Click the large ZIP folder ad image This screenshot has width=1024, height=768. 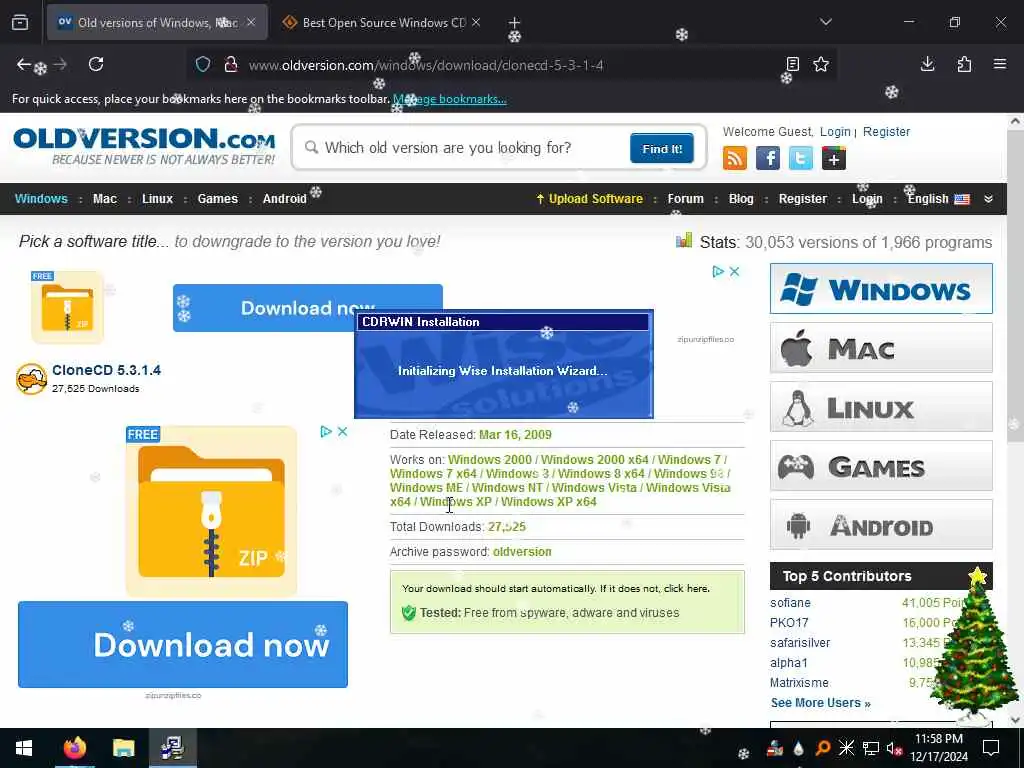click(x=211, y=511)
